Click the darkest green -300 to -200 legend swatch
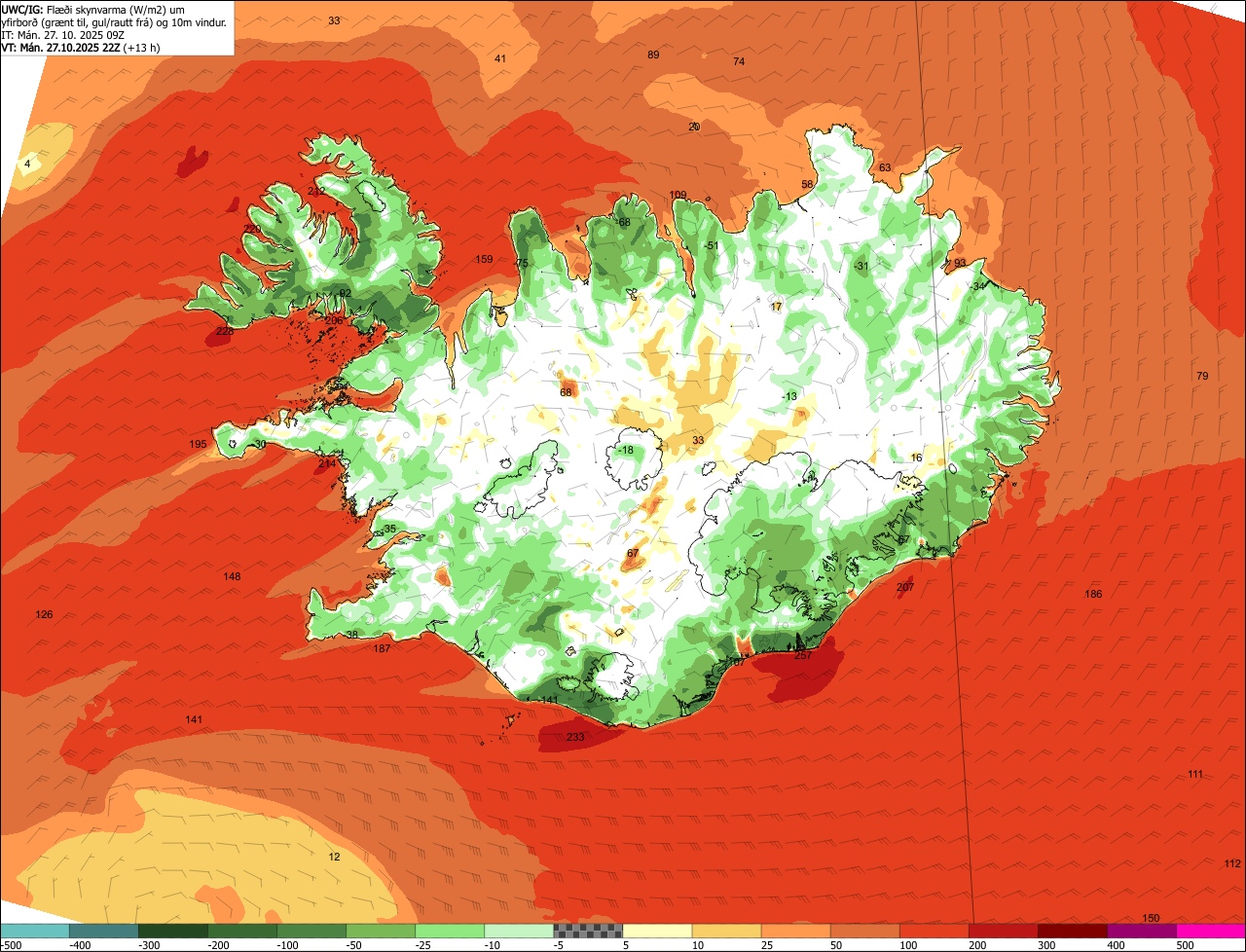The width and height of the screenshot is (1246, 952). pyautogui.click(x=173, y=931)
